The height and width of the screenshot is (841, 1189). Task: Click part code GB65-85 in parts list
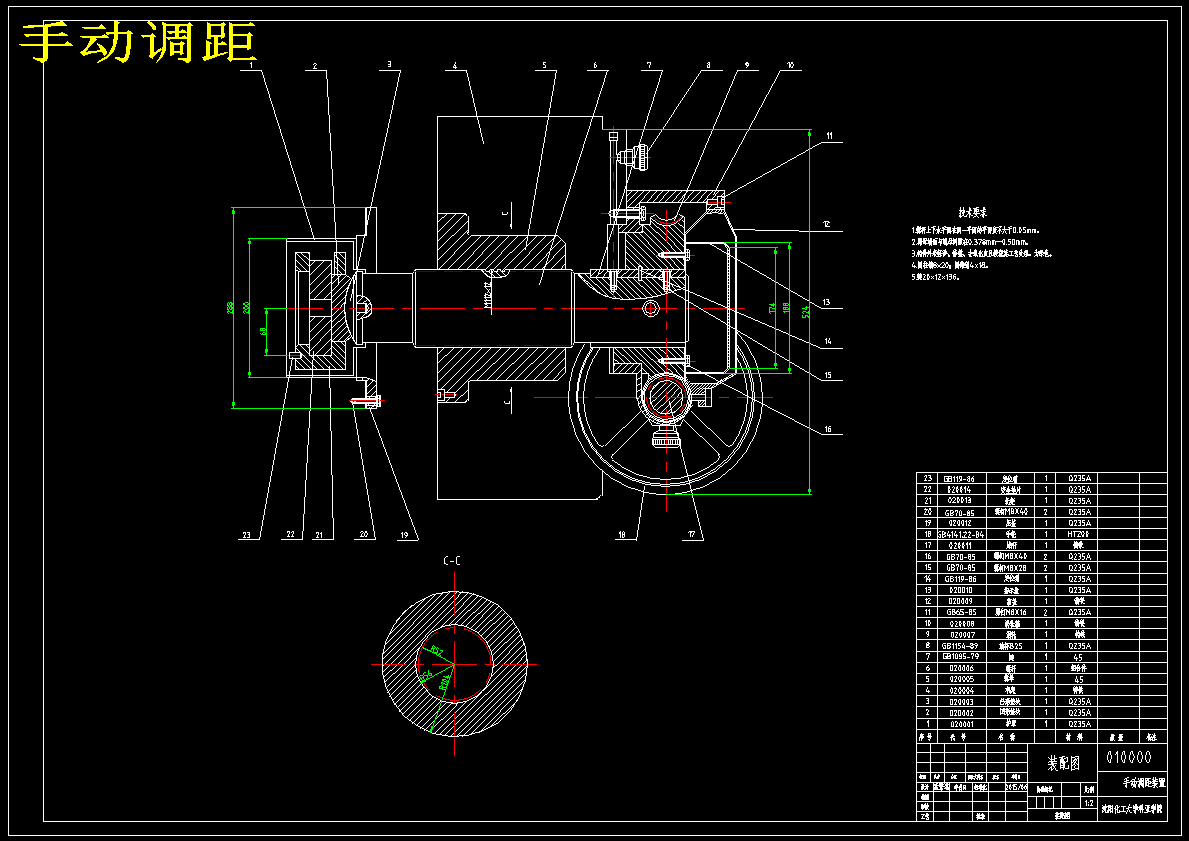pos(961,612)
